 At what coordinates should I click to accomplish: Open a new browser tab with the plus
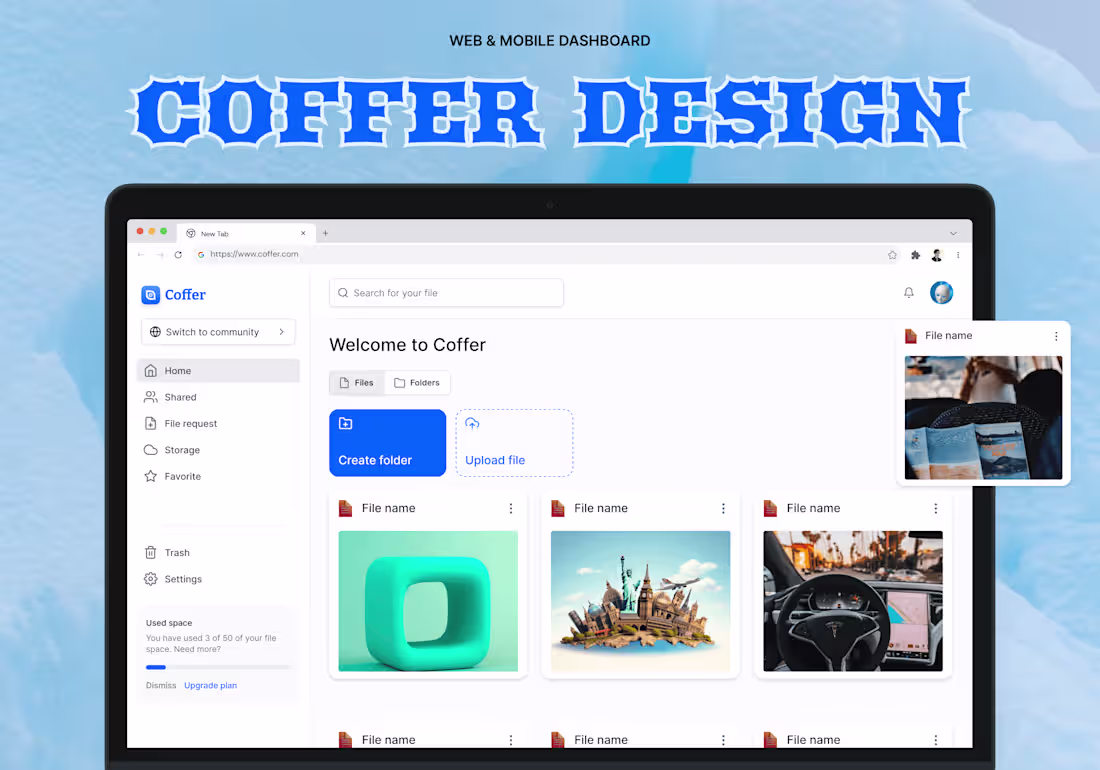324,232
